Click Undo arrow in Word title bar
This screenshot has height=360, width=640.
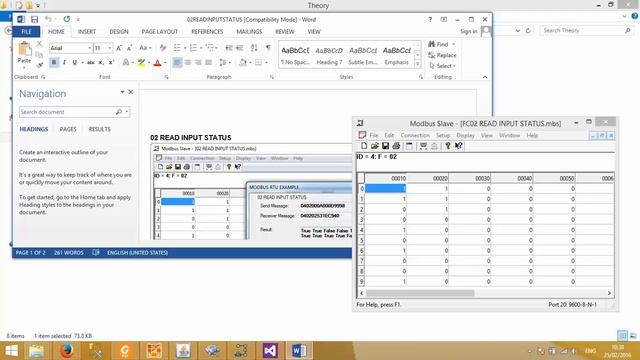(x=48, y=19)
